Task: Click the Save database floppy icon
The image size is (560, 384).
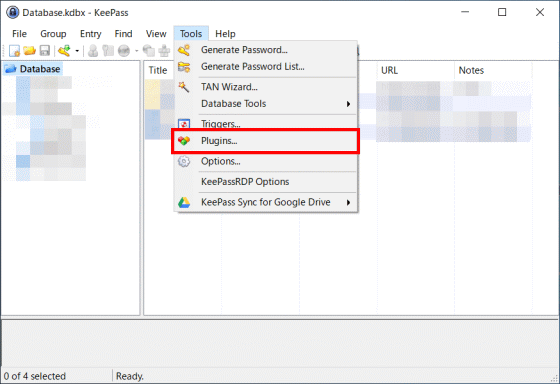Action: (45, 51)
